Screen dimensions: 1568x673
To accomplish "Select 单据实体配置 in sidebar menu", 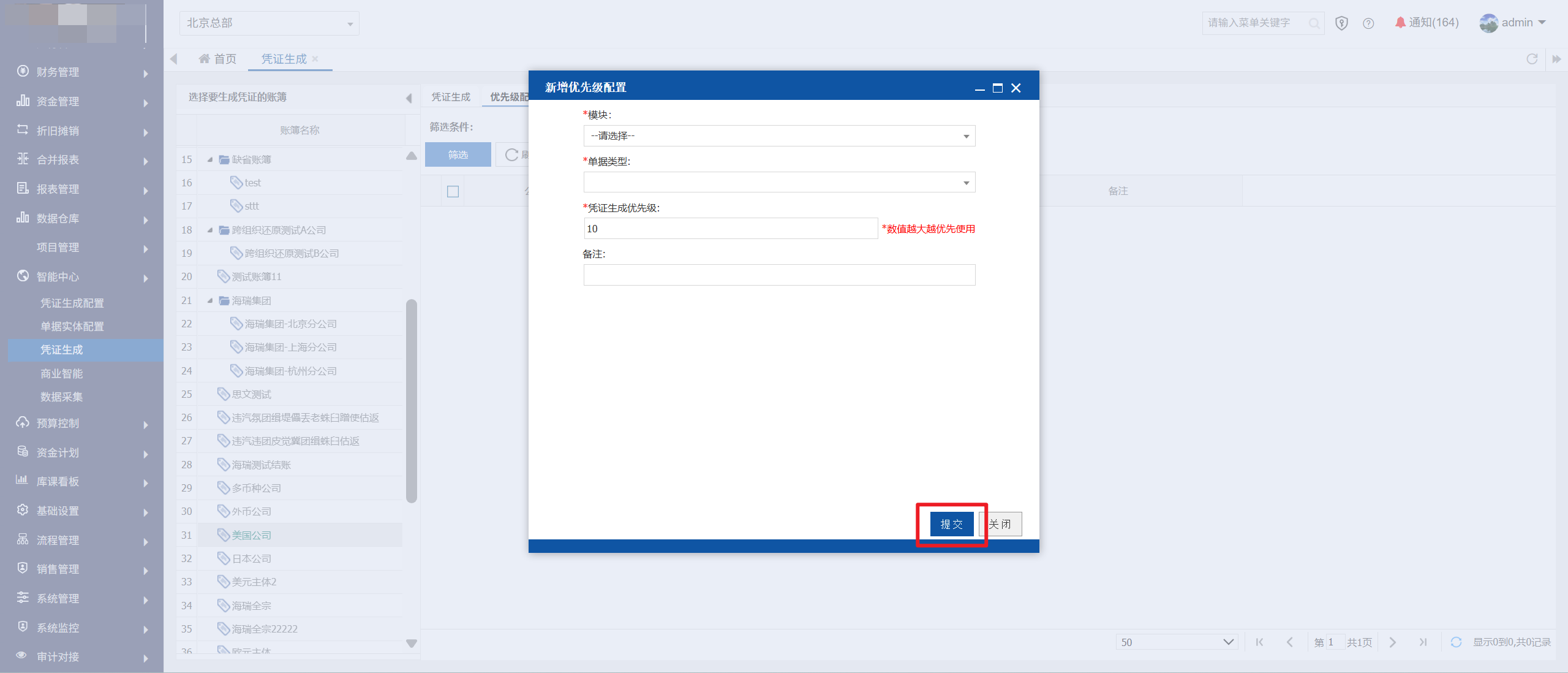I will 72,326.
